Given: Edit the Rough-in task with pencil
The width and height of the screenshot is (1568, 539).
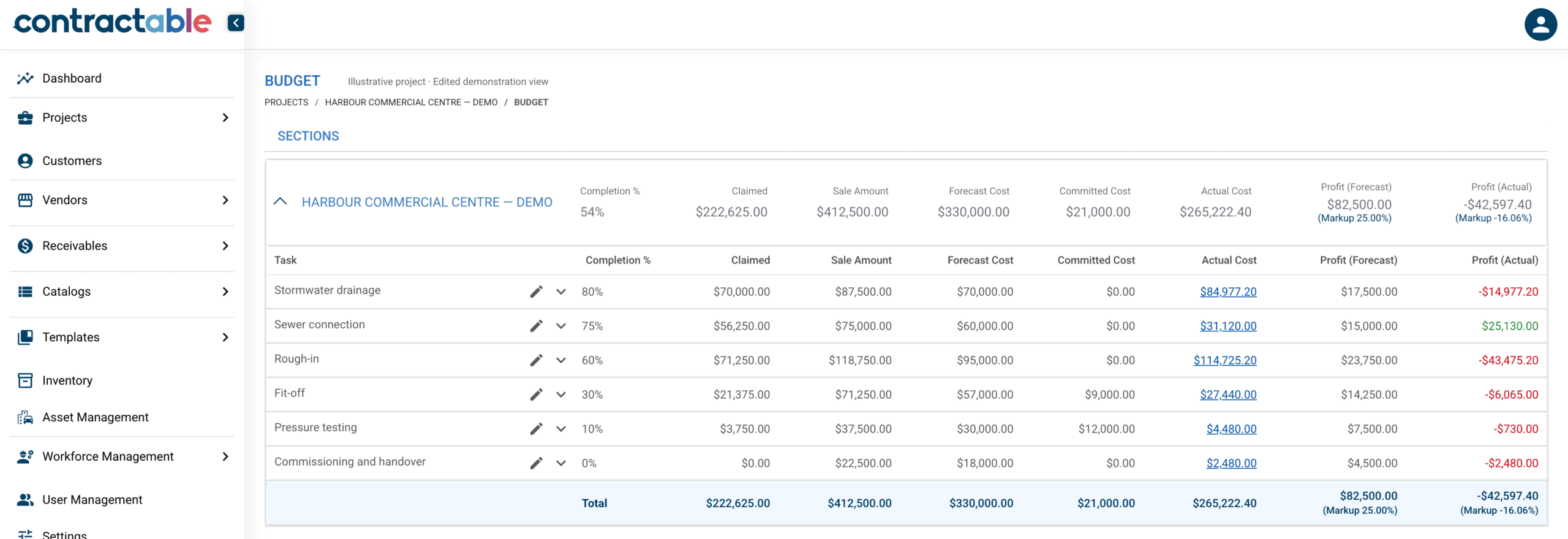Looking at the screenshot, I should click(x=537, y=360).
